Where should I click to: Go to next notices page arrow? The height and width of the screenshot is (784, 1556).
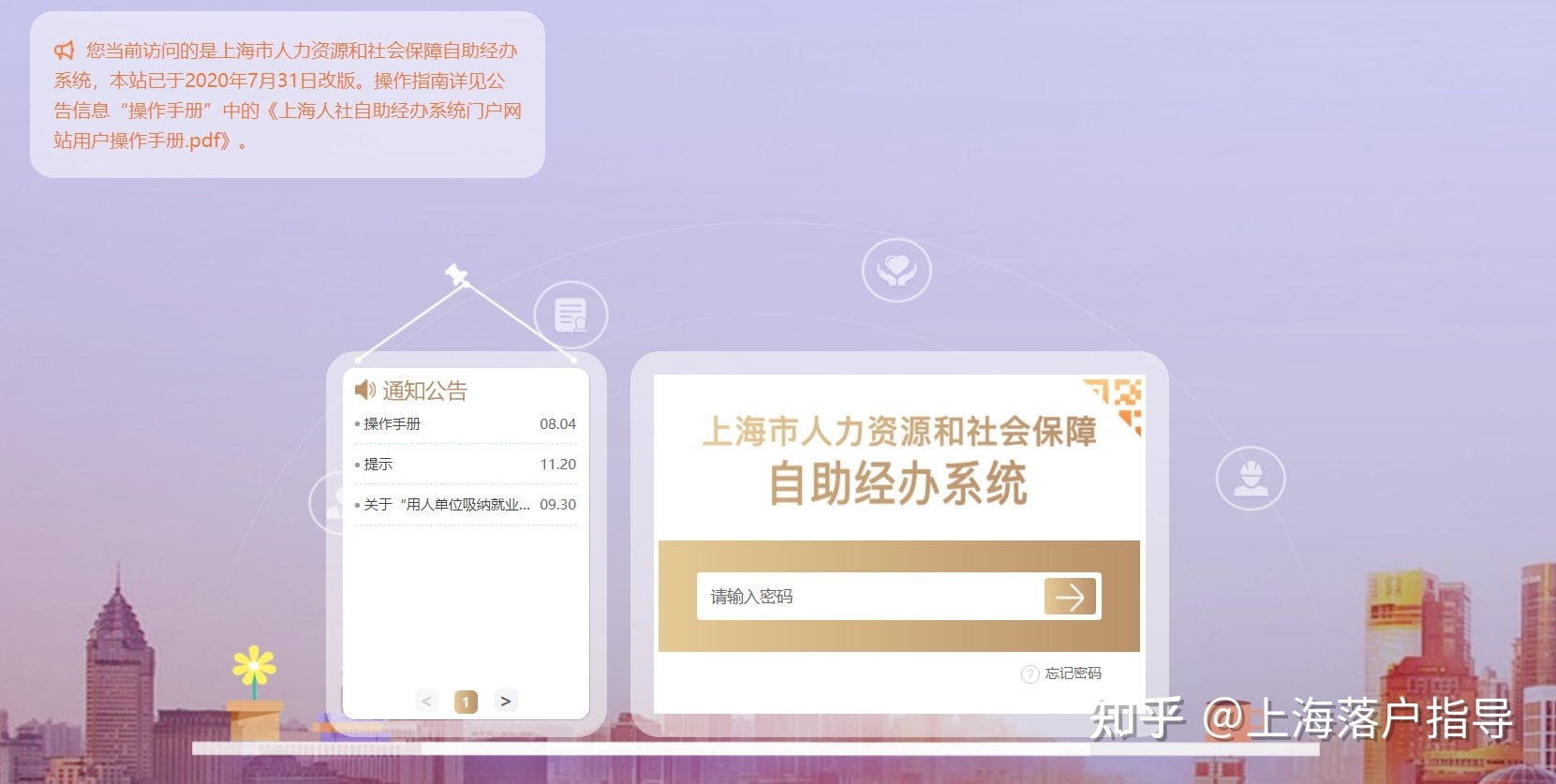[x=506, y=701]
